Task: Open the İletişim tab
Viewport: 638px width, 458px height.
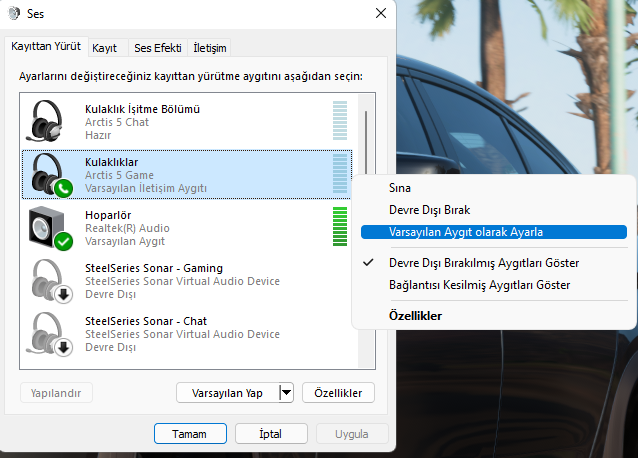Action: pos(210,48)
